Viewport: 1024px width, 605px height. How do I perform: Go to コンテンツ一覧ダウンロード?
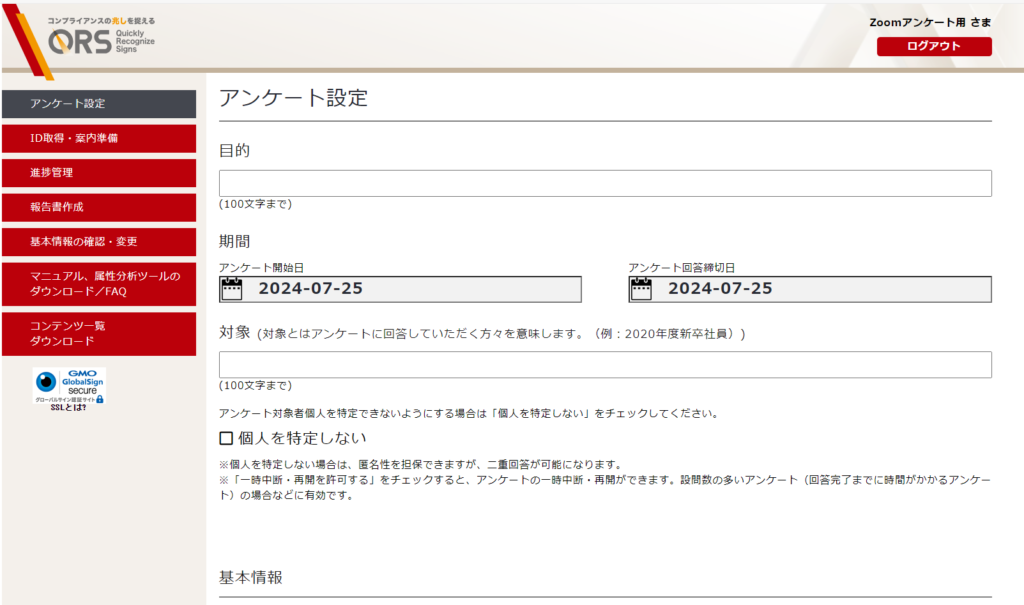99,332
